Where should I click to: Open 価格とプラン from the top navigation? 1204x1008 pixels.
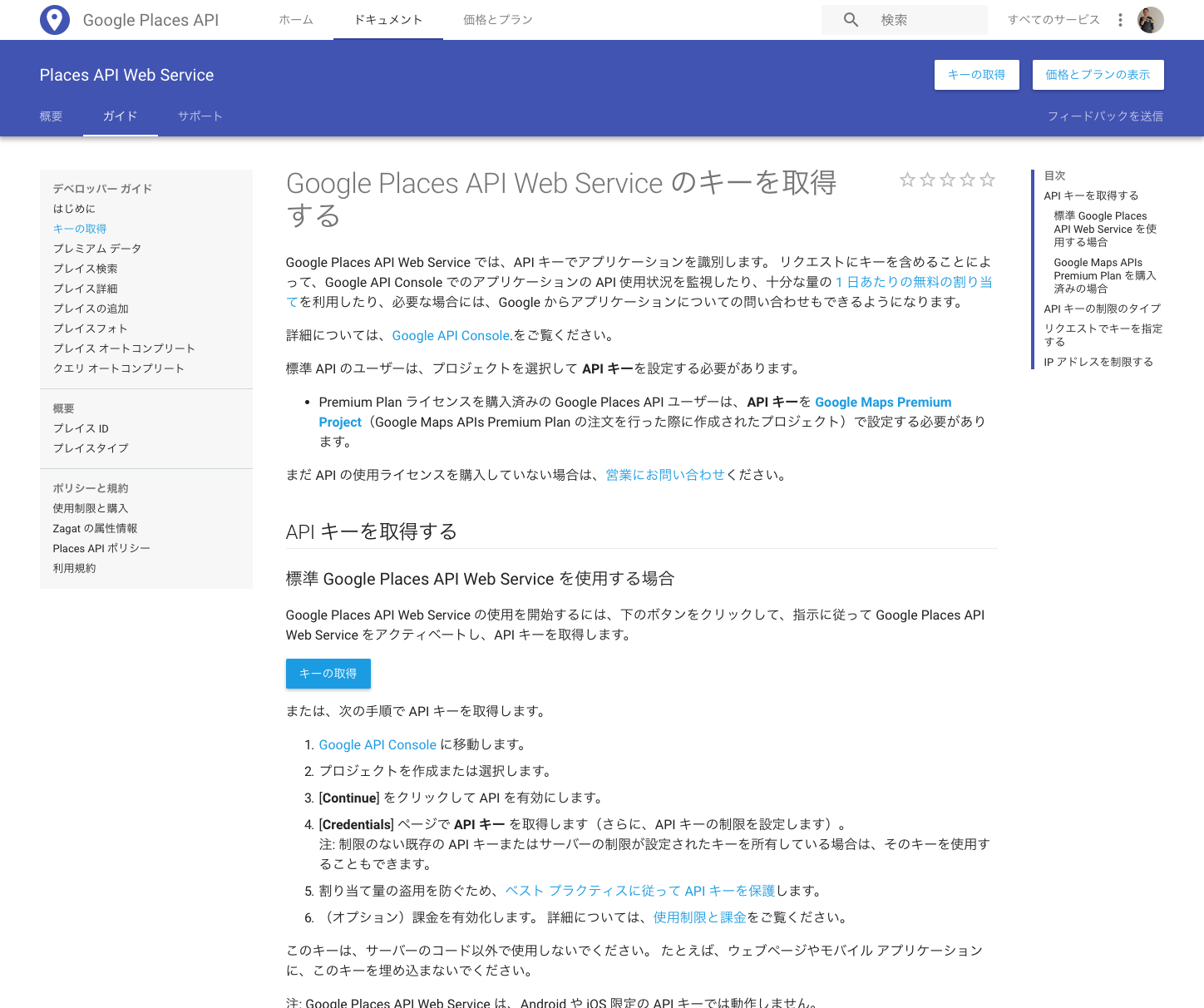pos(497,19)
